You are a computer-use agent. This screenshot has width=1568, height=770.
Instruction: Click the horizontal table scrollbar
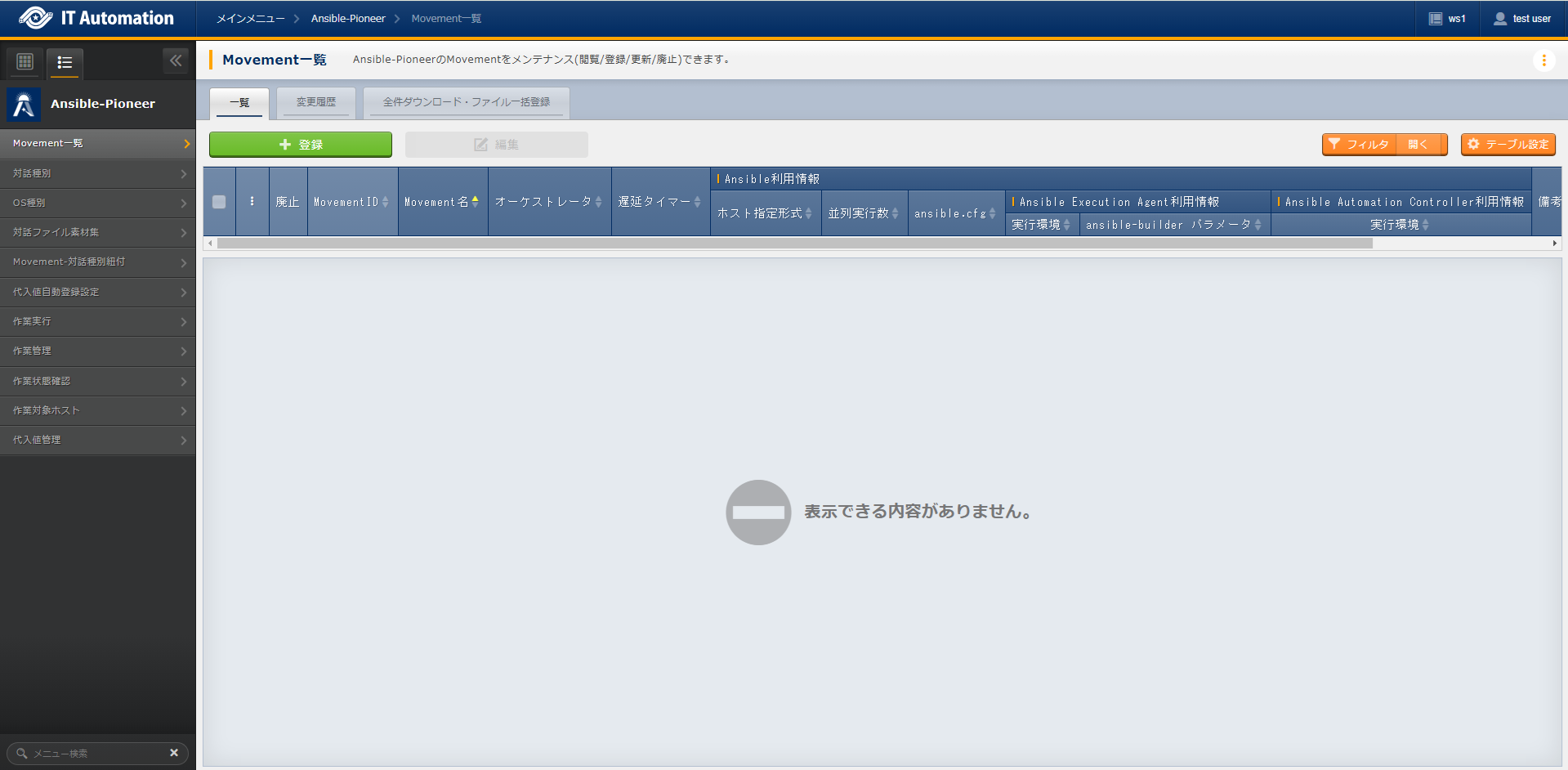pos(794,244)
